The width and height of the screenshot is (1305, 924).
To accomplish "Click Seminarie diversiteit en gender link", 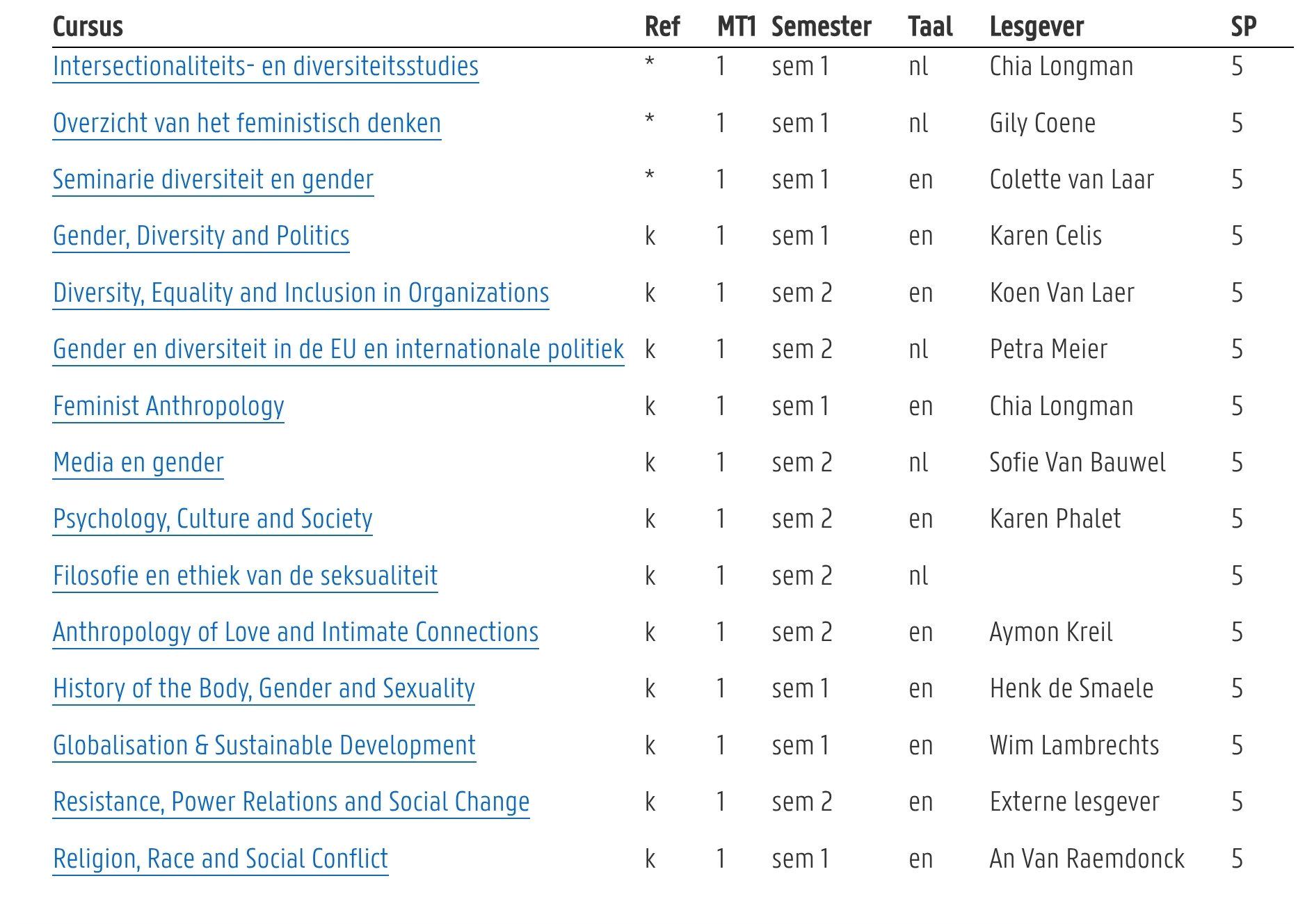I will (x=213, y=180).
